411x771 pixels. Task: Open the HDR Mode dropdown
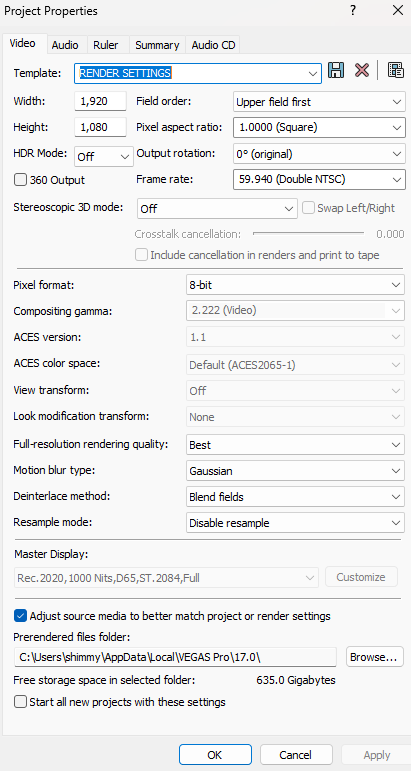[103, 157]
